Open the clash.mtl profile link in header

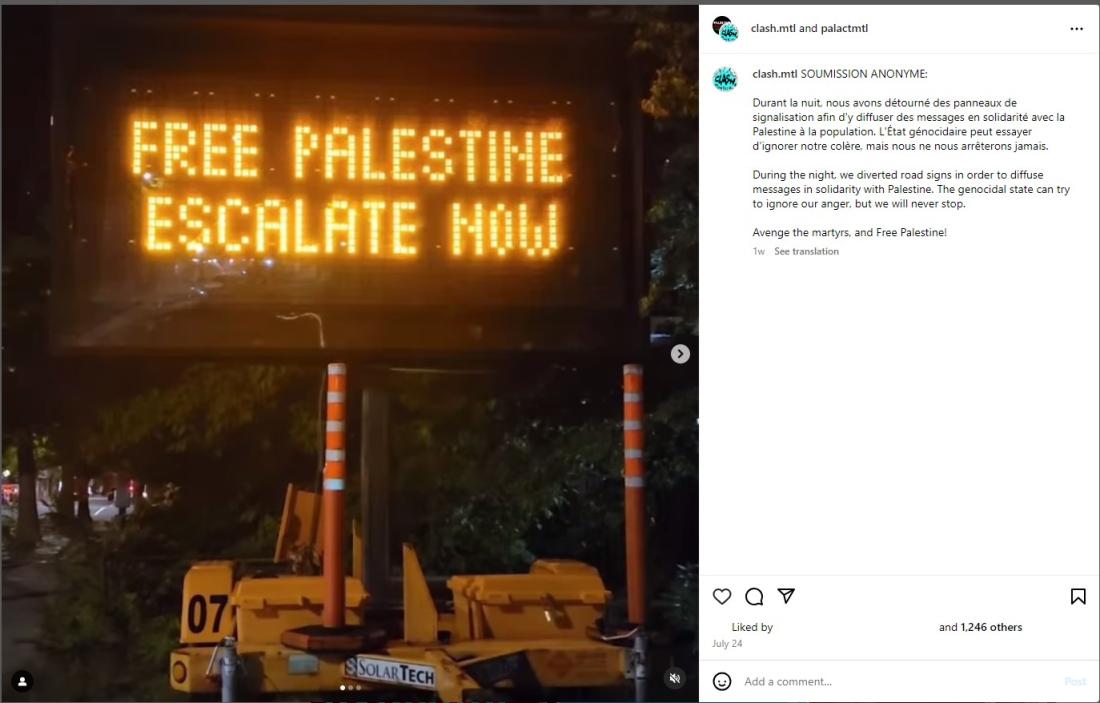coord(773,29)
